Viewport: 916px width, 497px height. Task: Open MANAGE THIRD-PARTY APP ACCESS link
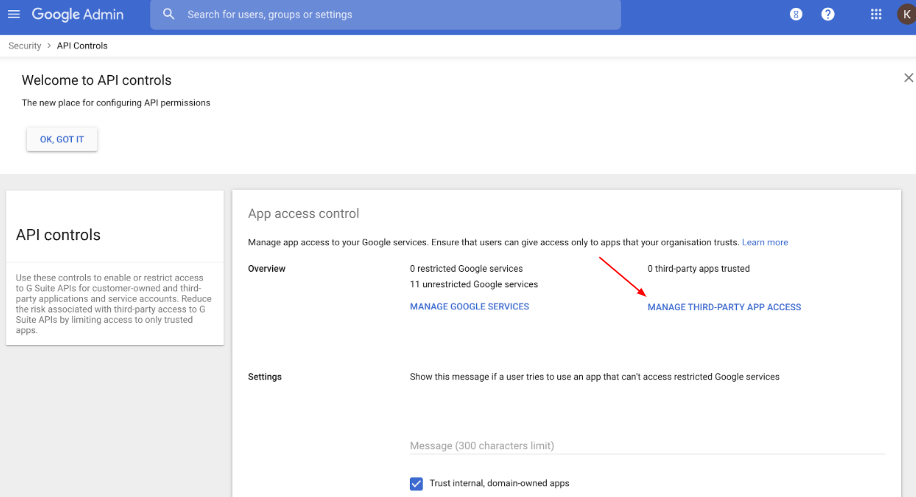click(724, 307)
